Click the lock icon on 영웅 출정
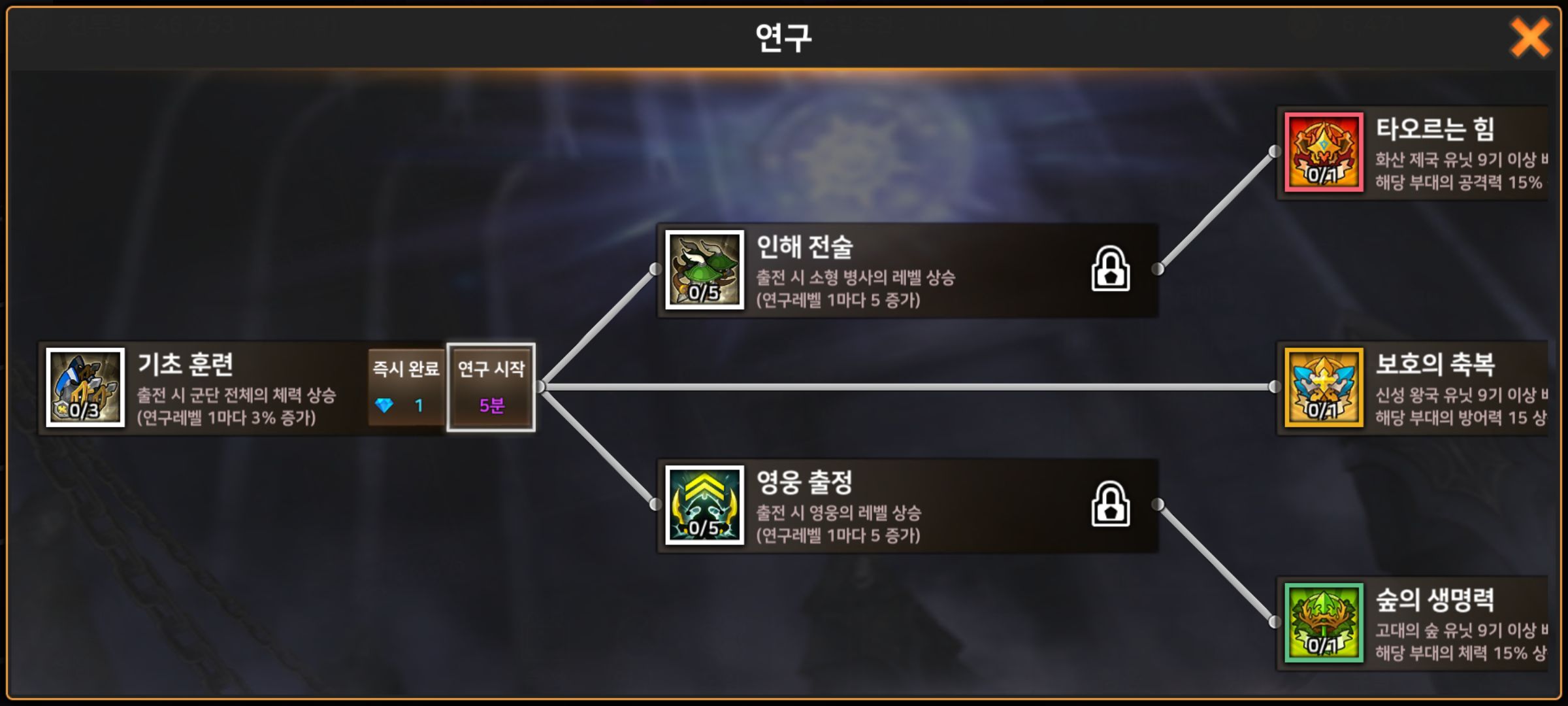This screenshot has height=706, width=1568. tap(1110, 504)
